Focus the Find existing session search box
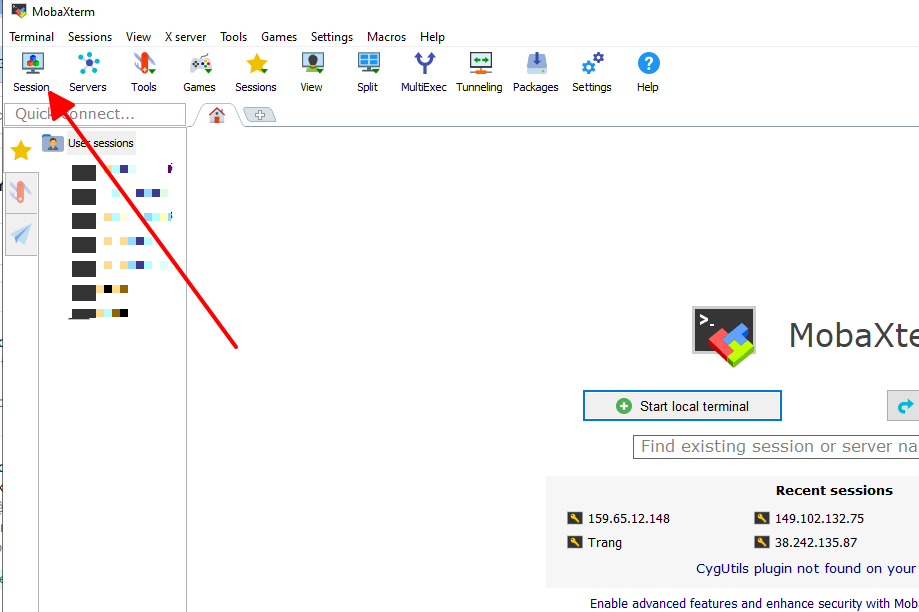The width and height of the screenshot is (919, 612). (x=776, y=447)
